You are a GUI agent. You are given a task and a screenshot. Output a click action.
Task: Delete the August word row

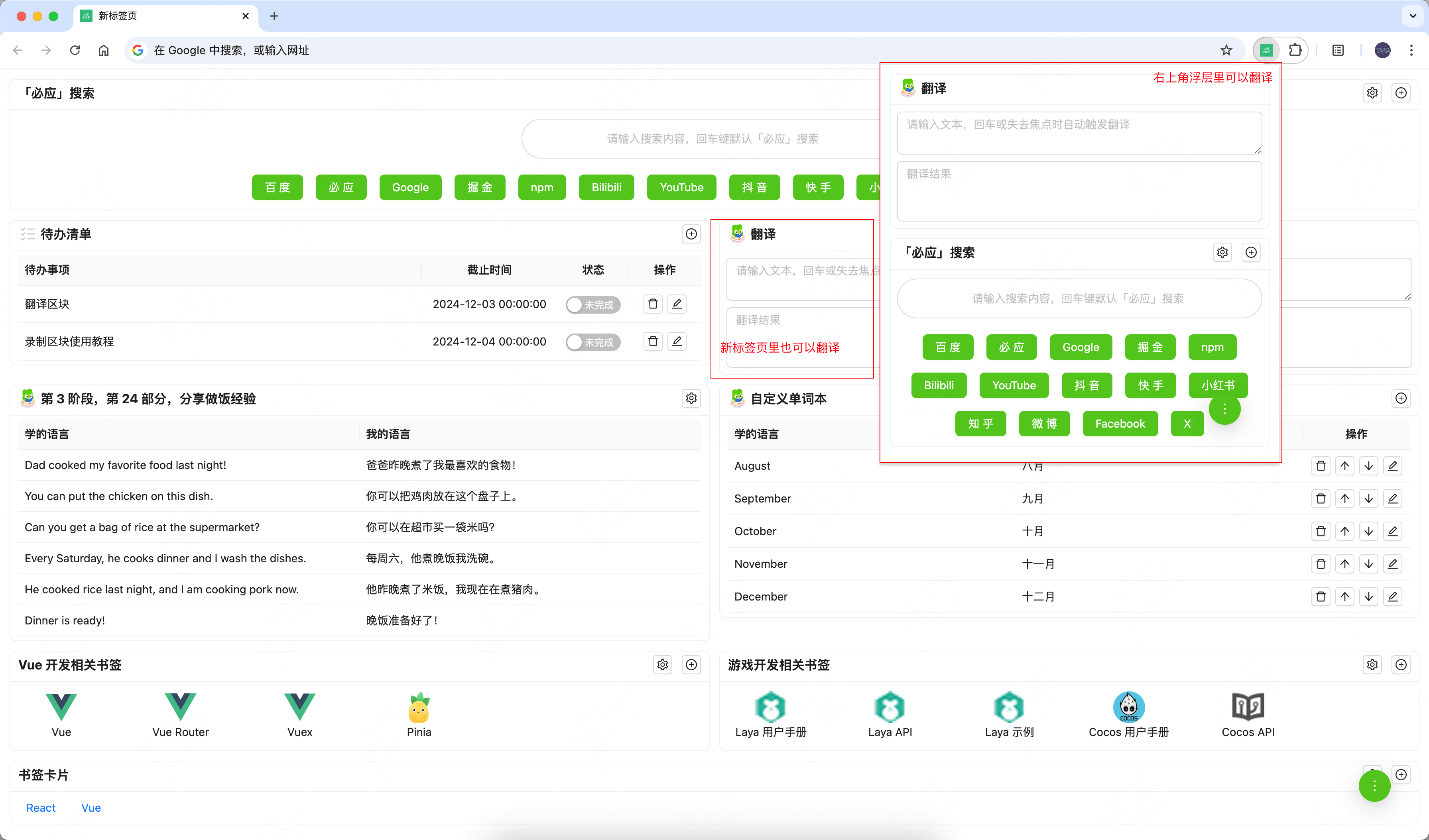tap(1321, 466)
